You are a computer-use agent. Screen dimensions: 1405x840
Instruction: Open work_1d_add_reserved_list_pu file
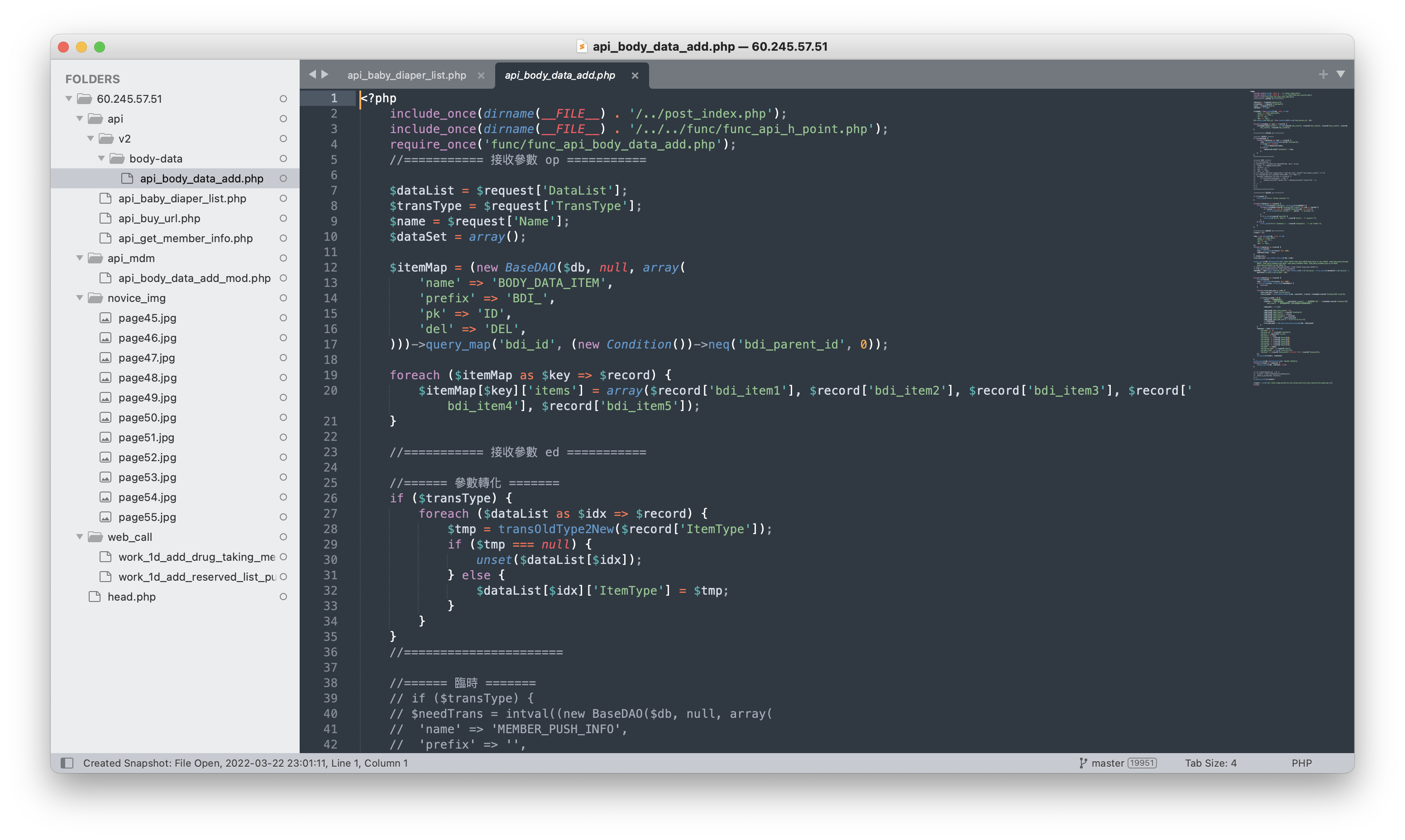[x=197, y=577]
